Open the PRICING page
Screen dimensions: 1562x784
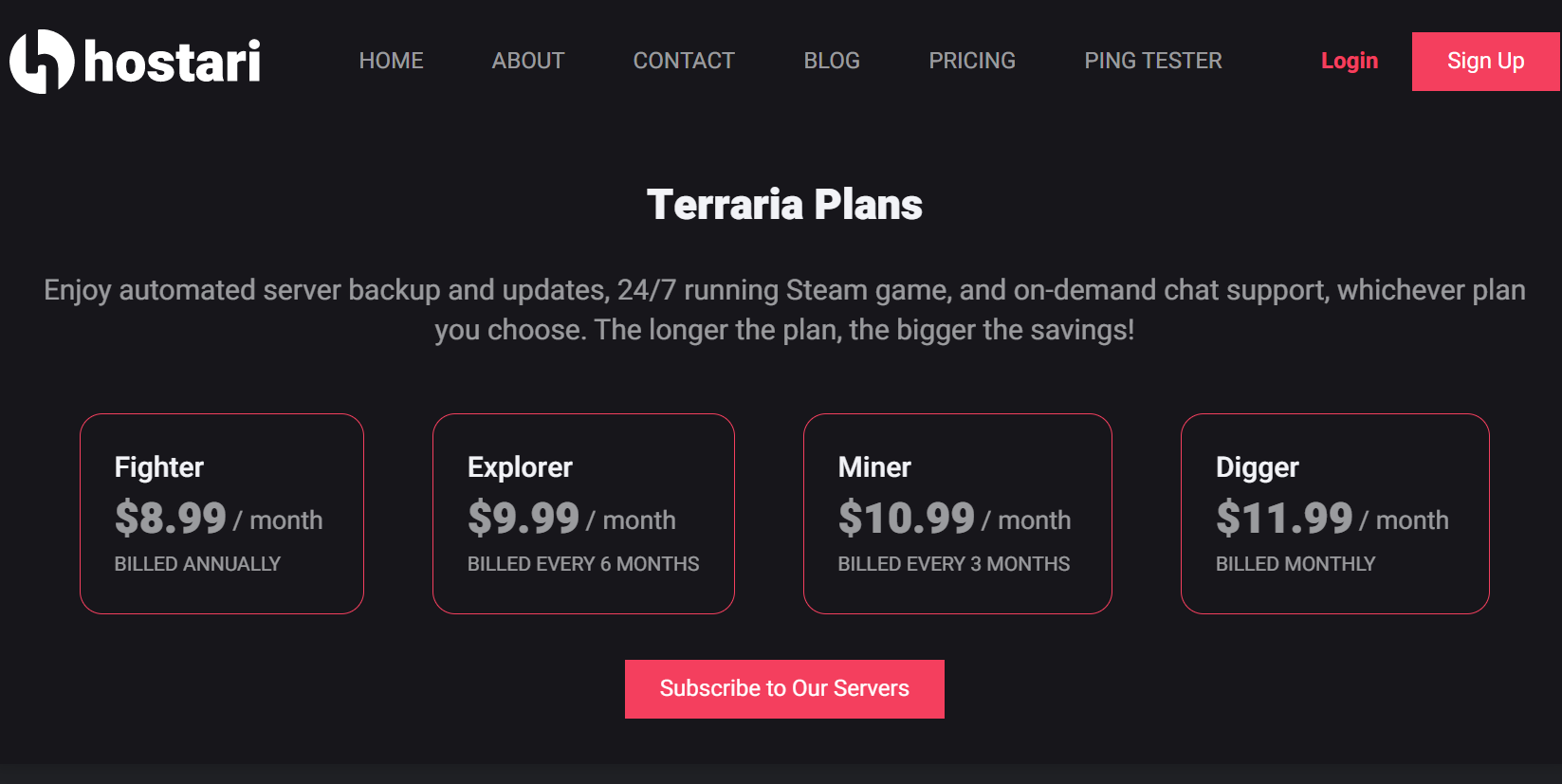pos(972,61)
